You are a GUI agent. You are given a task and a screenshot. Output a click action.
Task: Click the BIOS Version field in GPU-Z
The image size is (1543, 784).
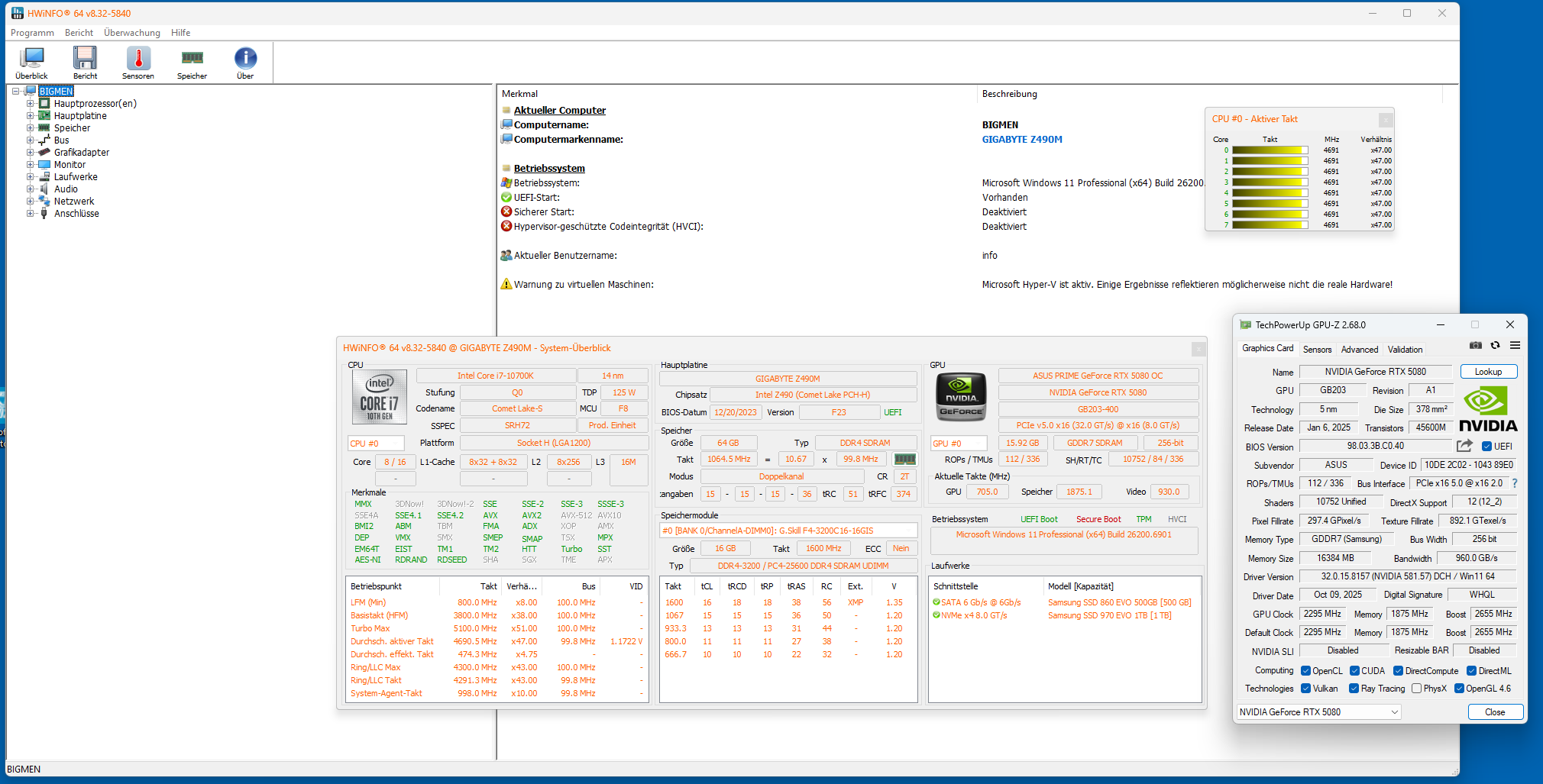point(1375,447)
